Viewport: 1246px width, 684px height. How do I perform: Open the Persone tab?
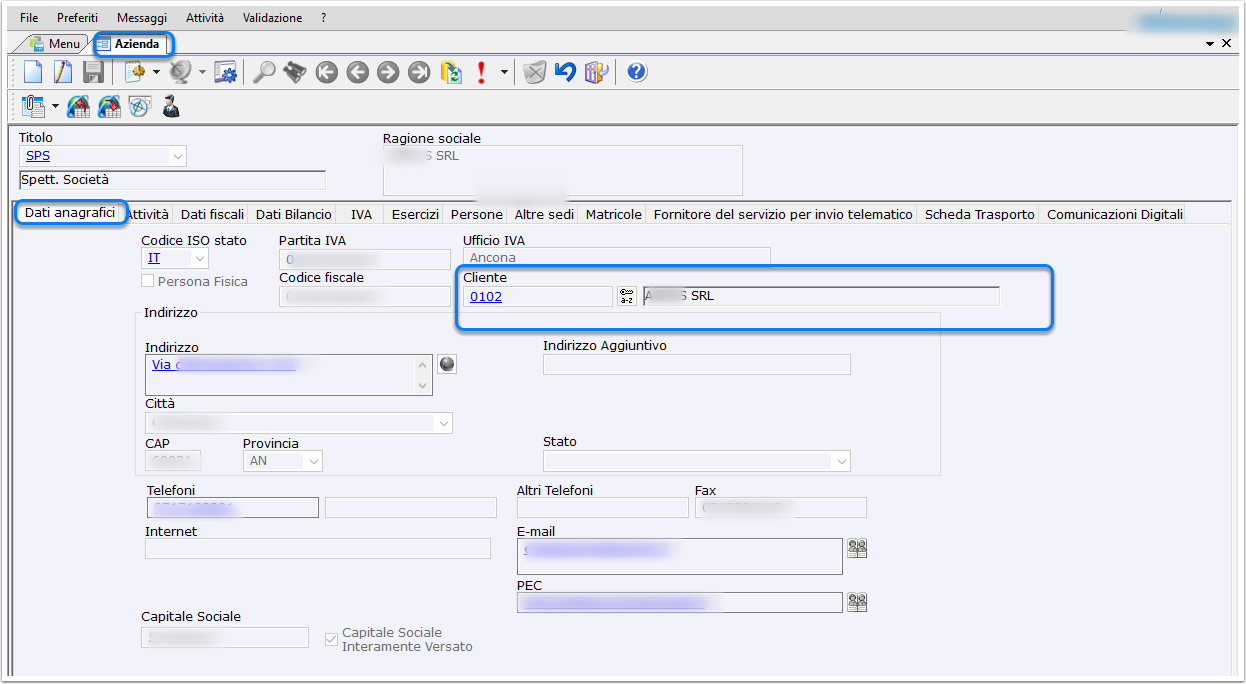click(x=477, y=214)
